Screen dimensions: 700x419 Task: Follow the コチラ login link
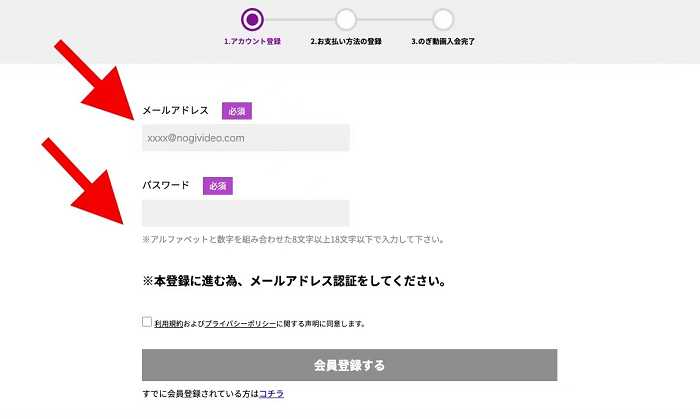(271, 394)
